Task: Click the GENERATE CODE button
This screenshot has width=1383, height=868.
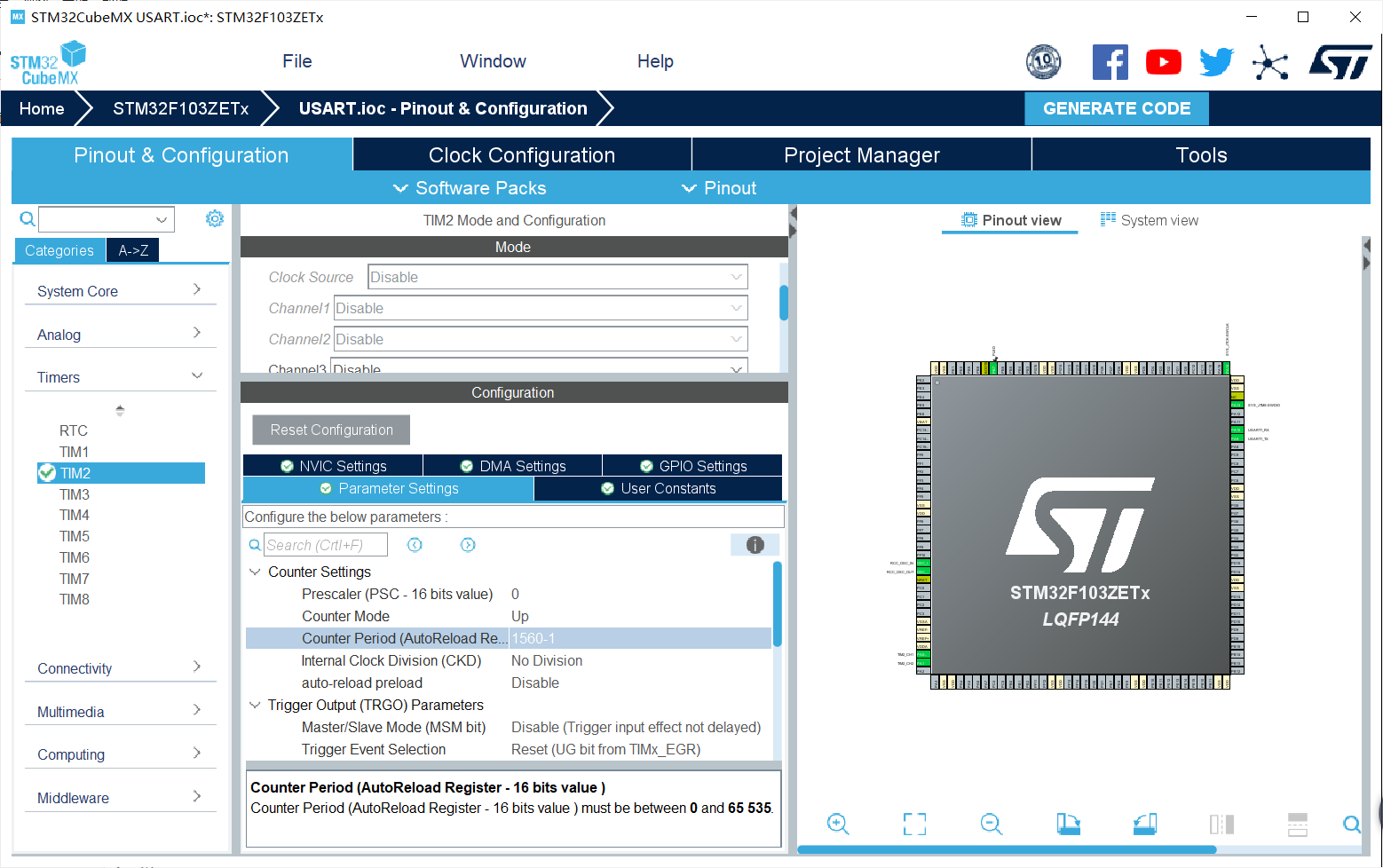Action: (1117, 108)
